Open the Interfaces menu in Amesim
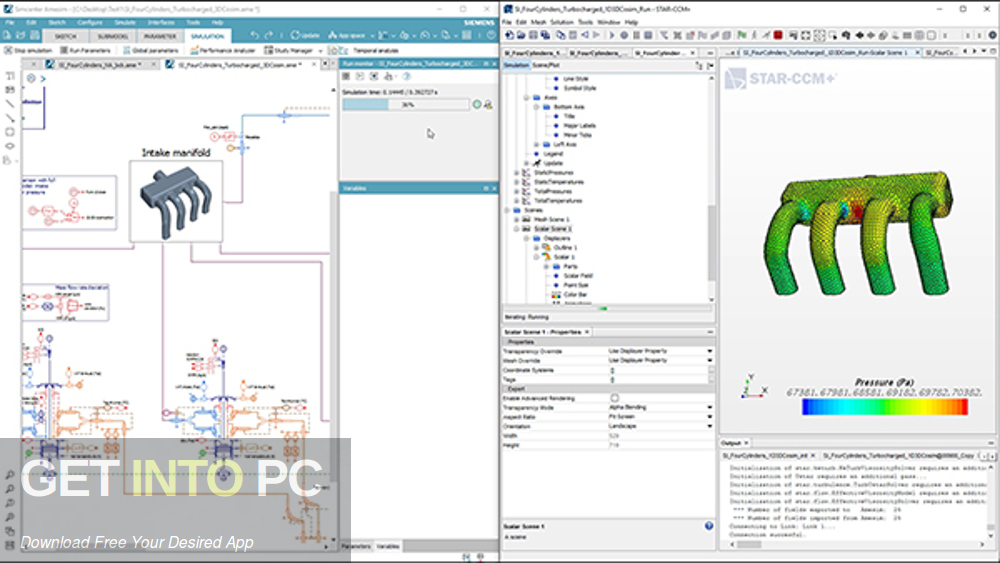This screenshot has height=563, width=1000. pyautogui.click(x=161, y=22)
